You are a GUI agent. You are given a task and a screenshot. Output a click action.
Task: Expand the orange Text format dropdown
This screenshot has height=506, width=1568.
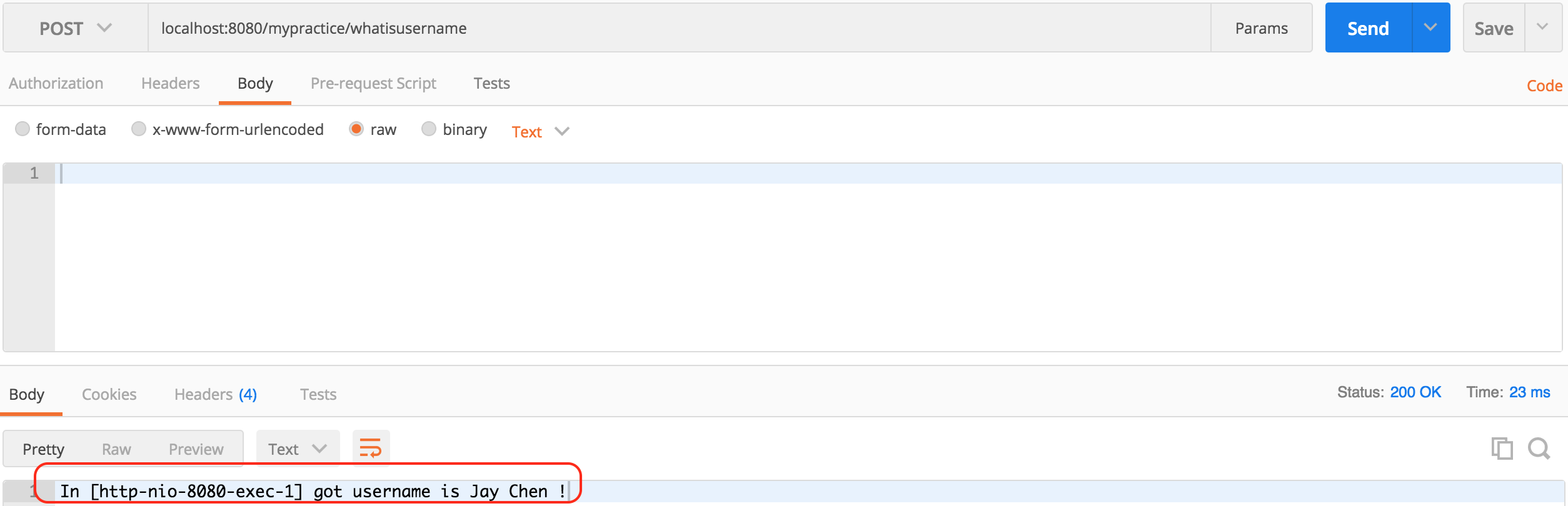540,132
